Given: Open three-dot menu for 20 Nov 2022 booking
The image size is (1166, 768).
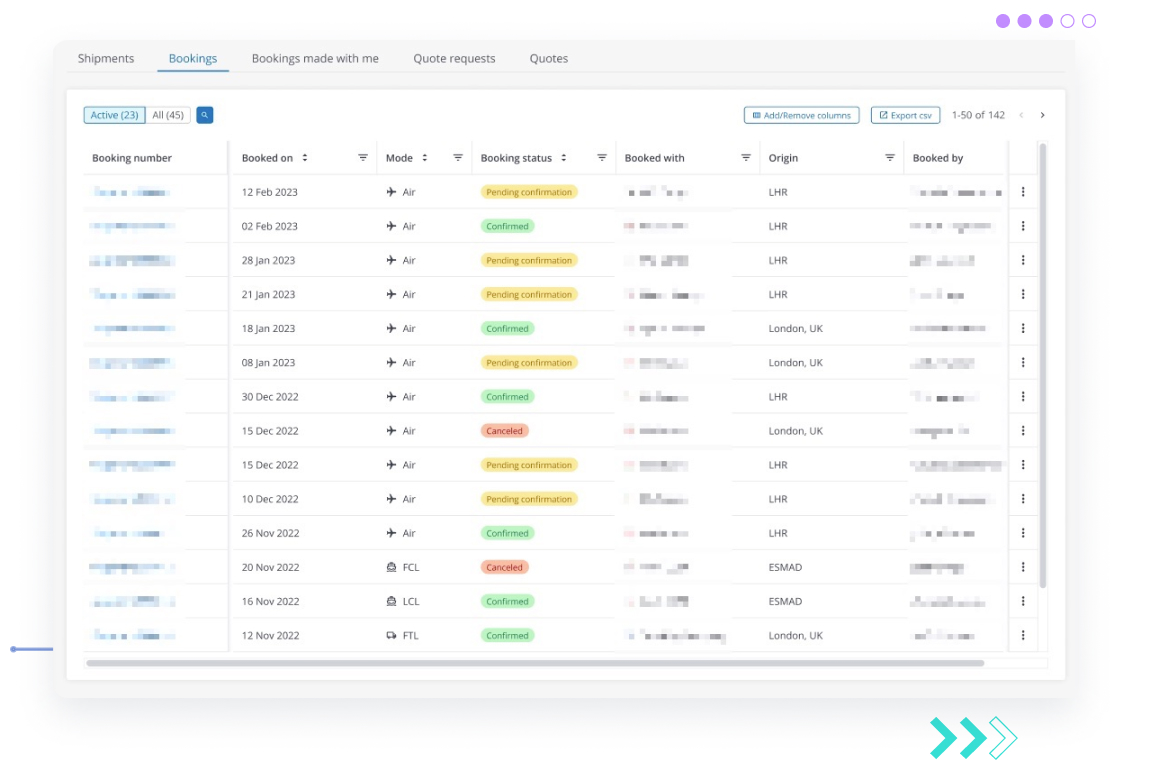Looking at the screenshot, I should [x=1023, y=567].
